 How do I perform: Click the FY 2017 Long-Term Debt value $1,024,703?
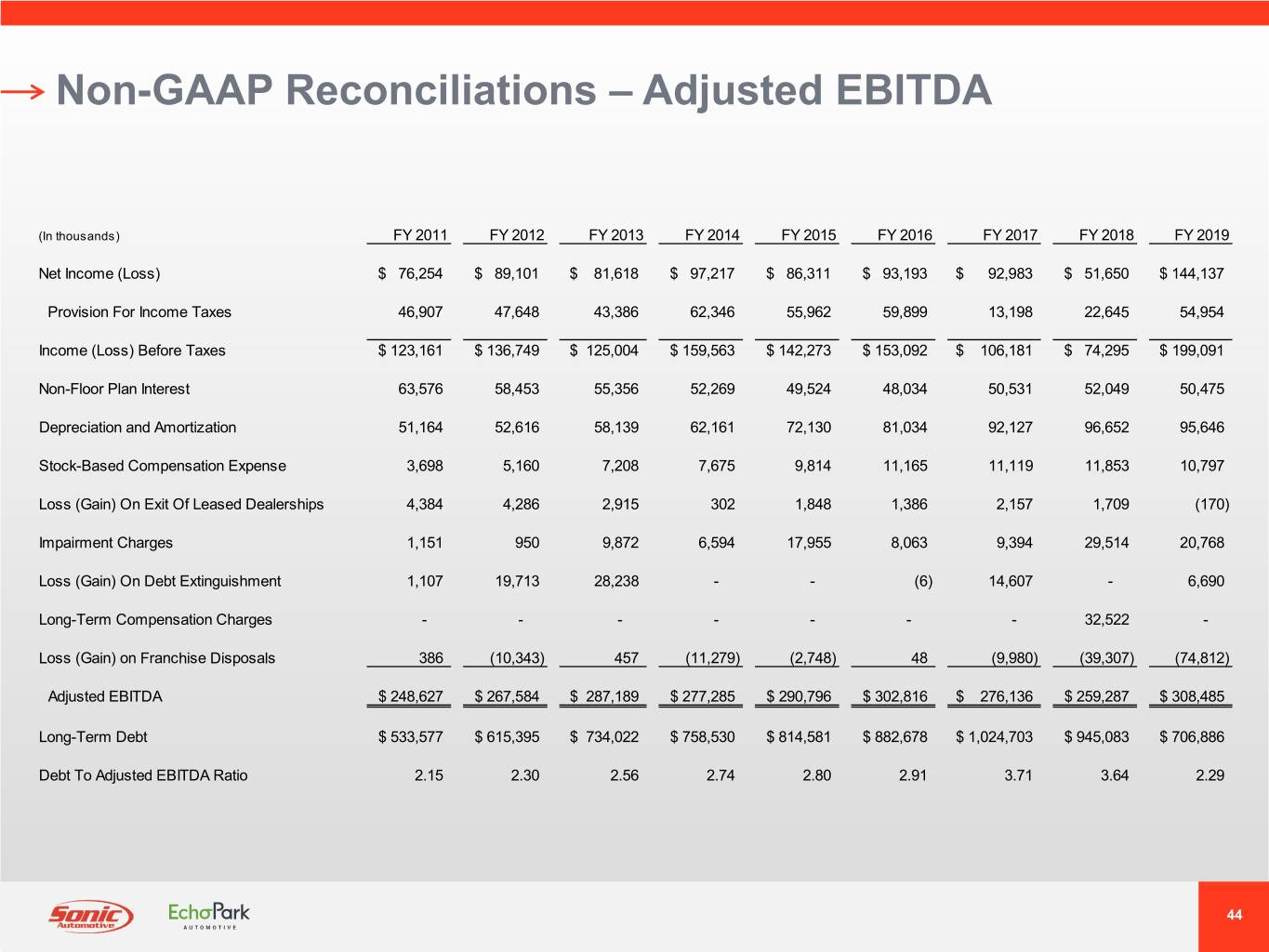pos(994,737)
